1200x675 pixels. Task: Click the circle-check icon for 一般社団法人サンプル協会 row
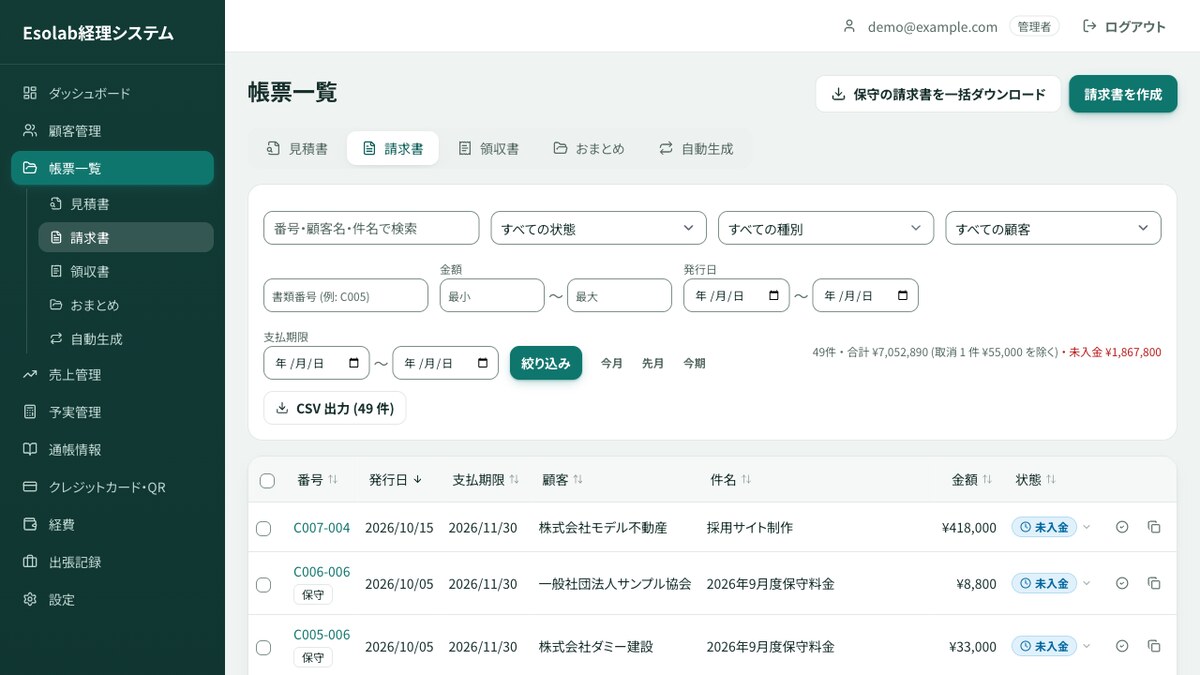(x=1122, y=583)
